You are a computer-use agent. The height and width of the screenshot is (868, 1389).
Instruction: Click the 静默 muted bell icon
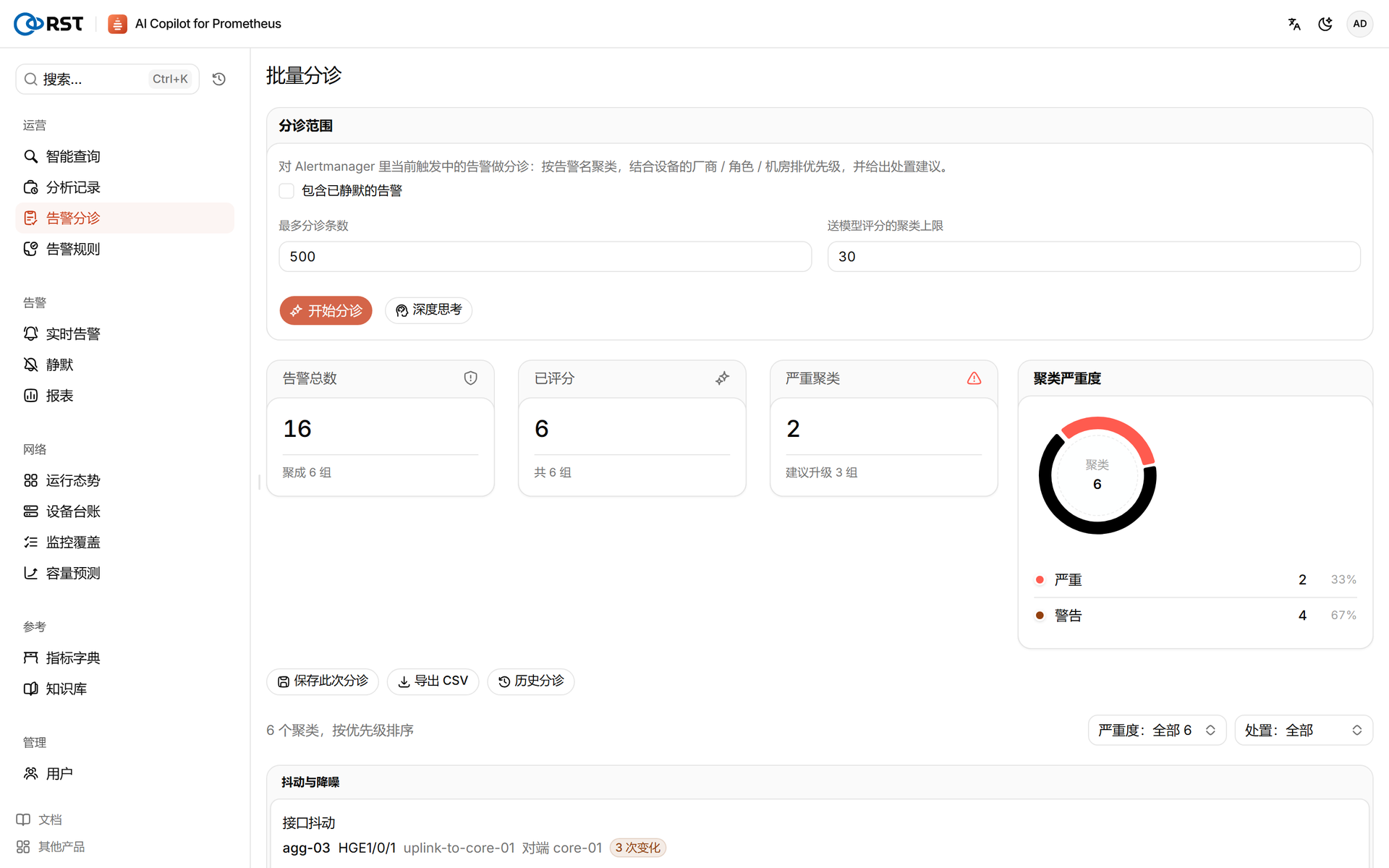point(30,365)
